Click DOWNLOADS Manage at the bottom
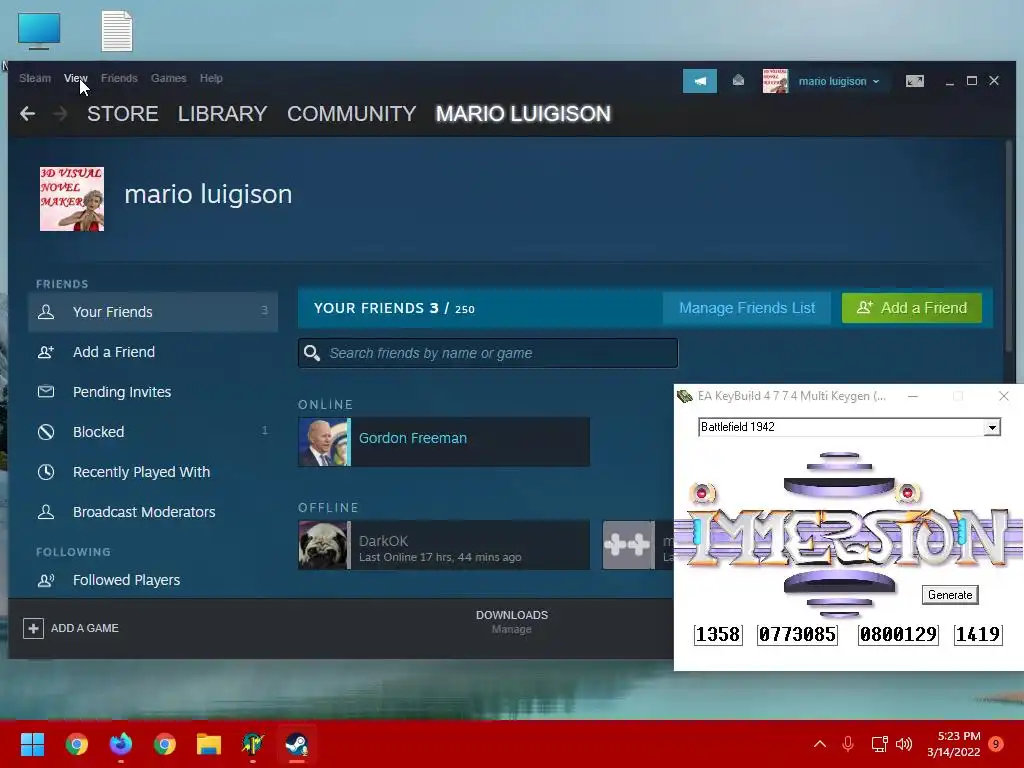 (x=511, y=622)
